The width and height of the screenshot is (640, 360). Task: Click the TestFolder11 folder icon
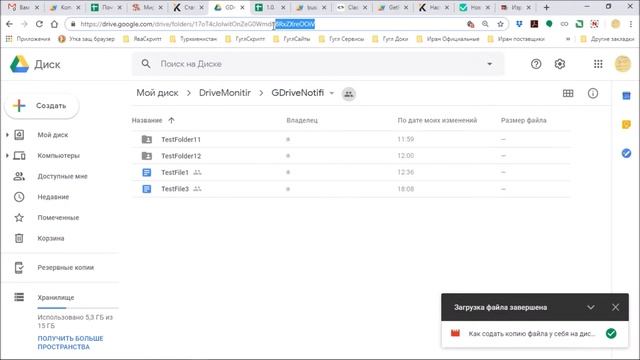click(147, 139)
